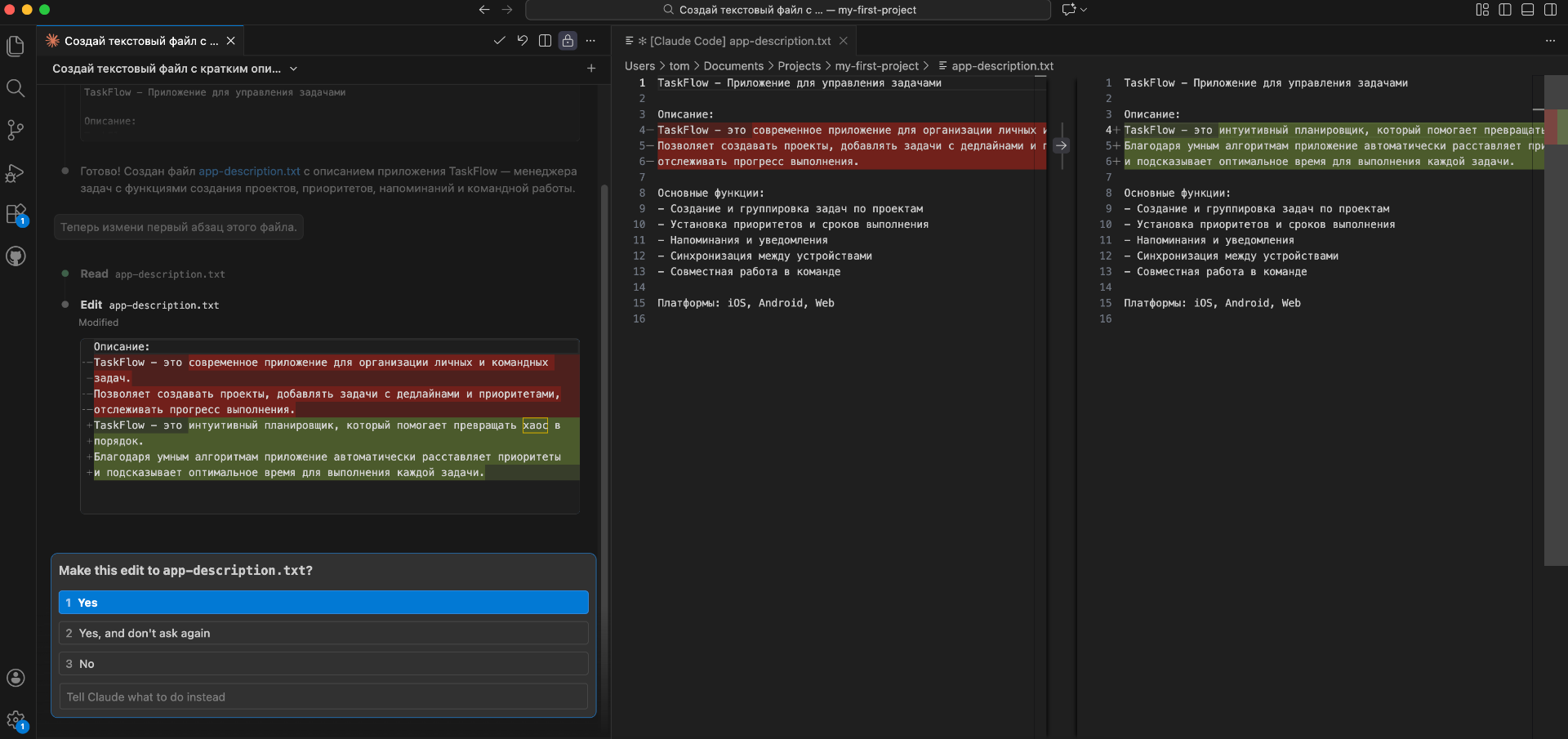1568x739 pixels.
Task: Open the Explorer sidebar icon
Action: [x=16, y=47]
